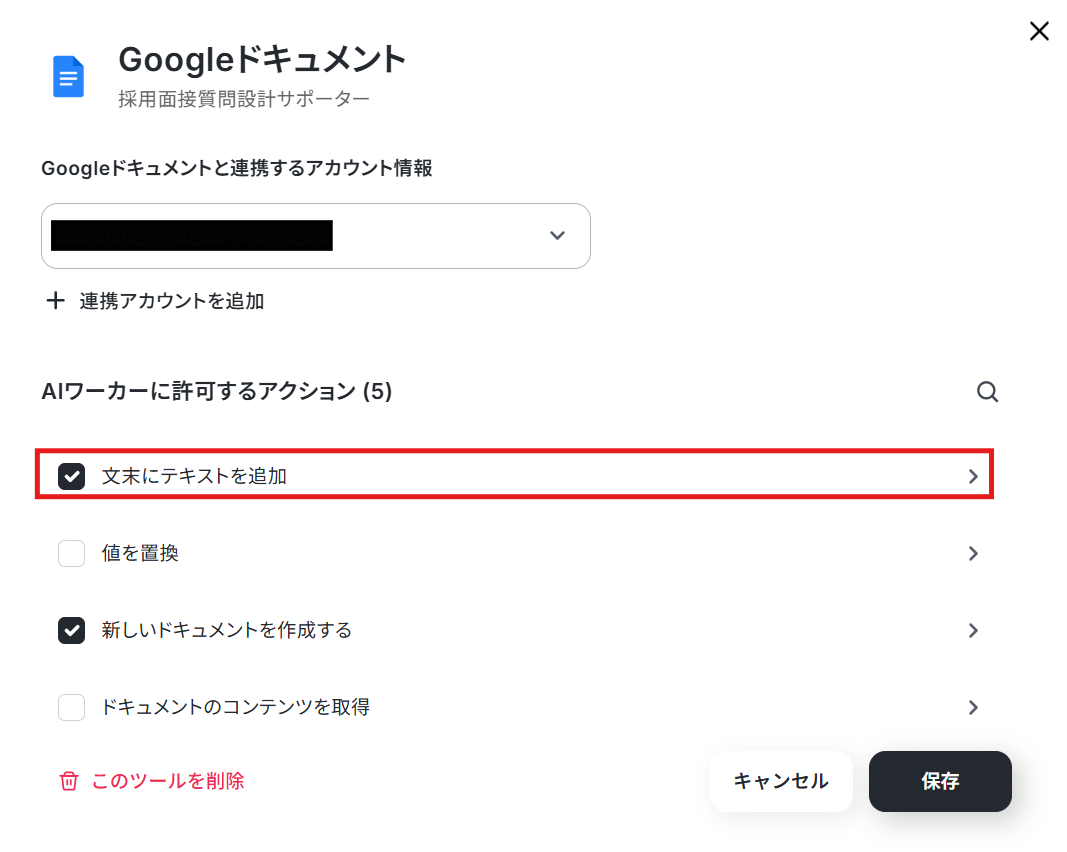Select the redacted account field
This screenshot has height=852, width=1067.
pos(316,235)
